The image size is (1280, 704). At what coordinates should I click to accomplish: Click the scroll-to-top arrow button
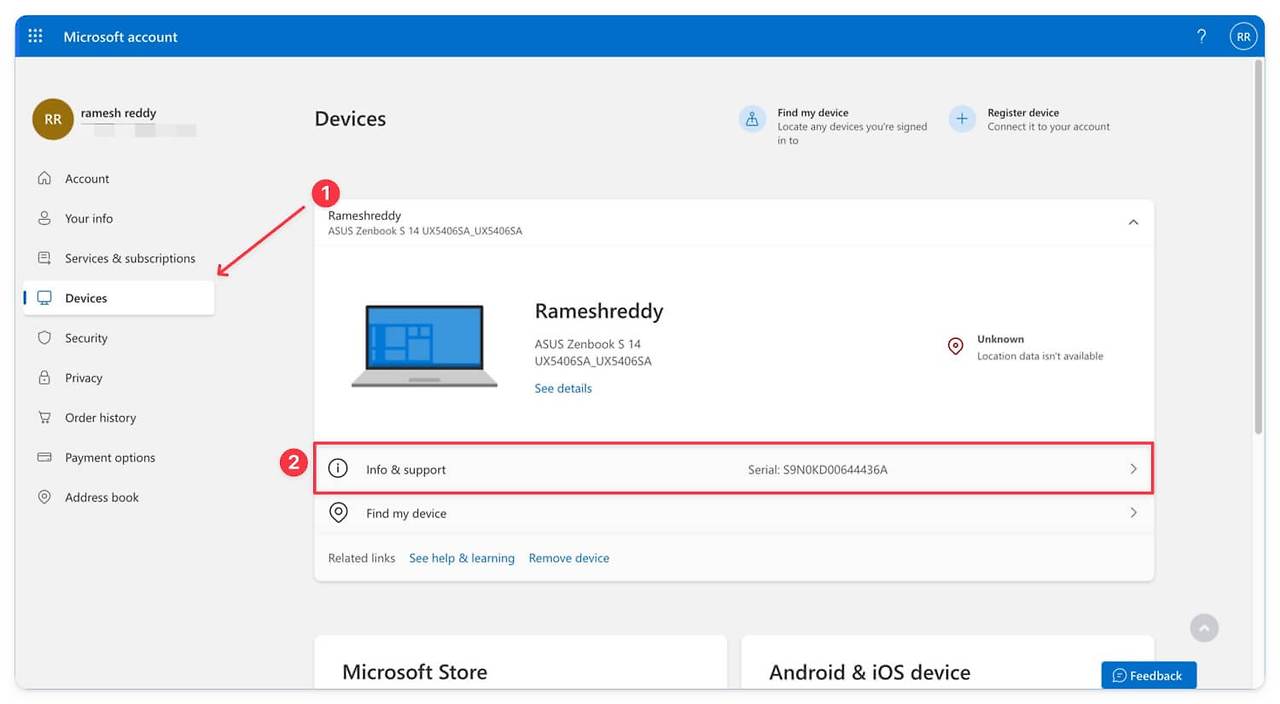1204,628
